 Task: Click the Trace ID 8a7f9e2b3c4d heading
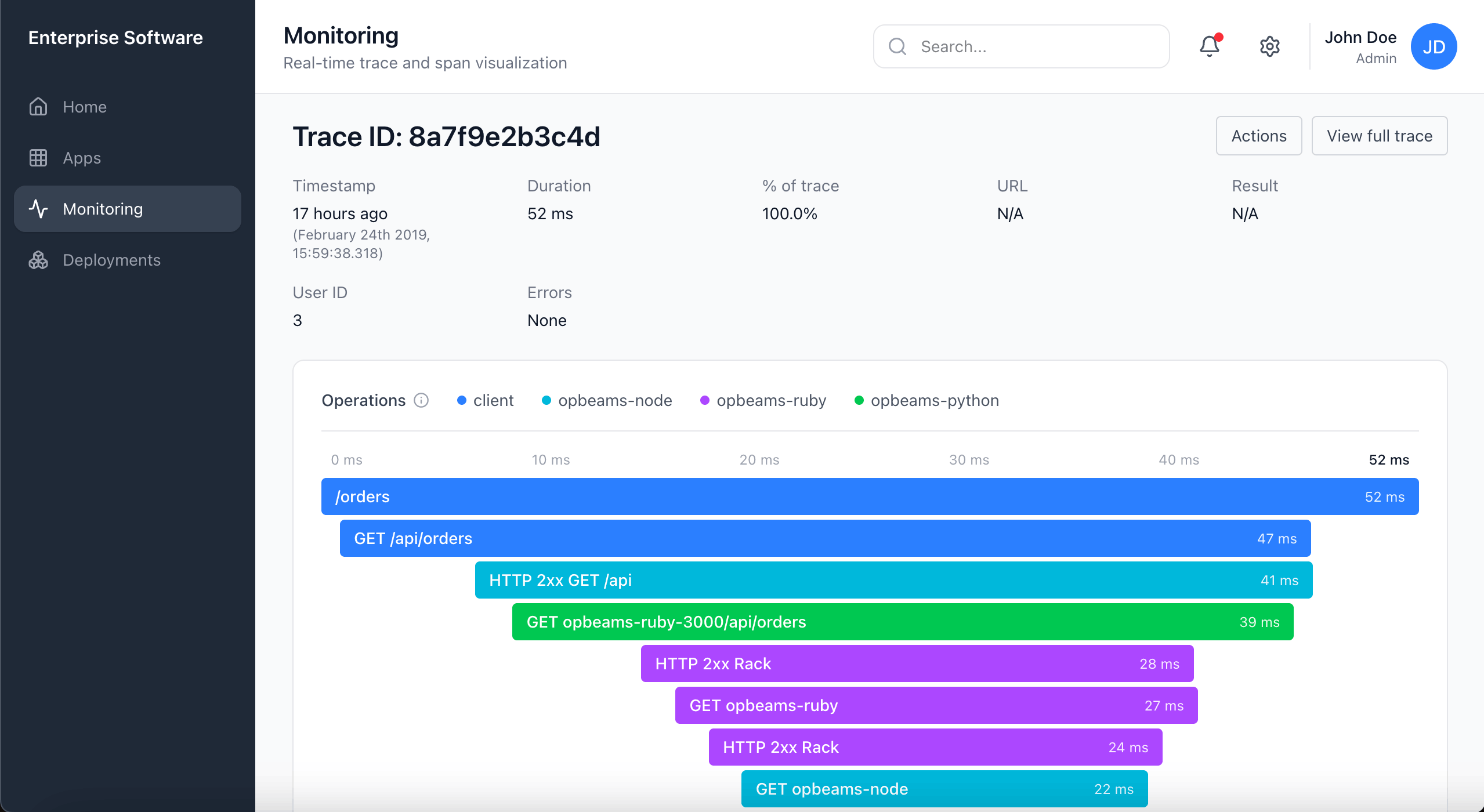(446, 136)
